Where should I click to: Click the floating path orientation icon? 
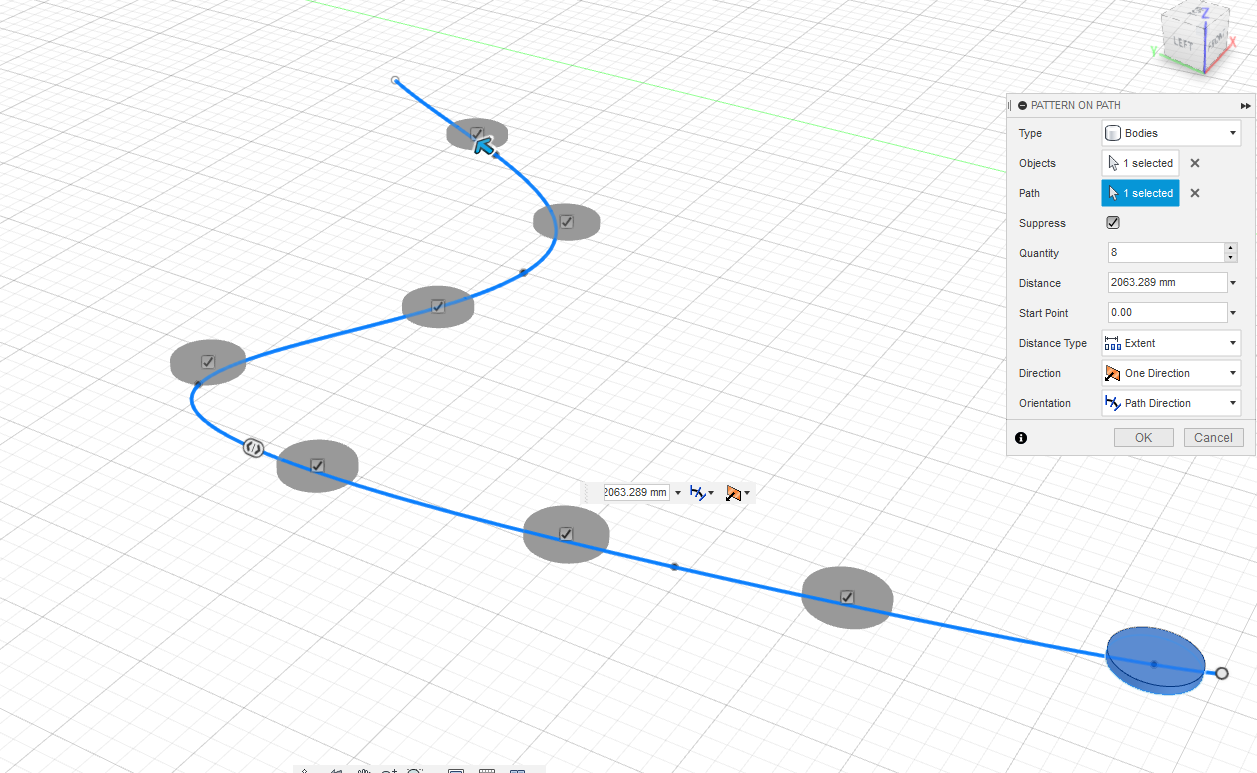point(699,493)
